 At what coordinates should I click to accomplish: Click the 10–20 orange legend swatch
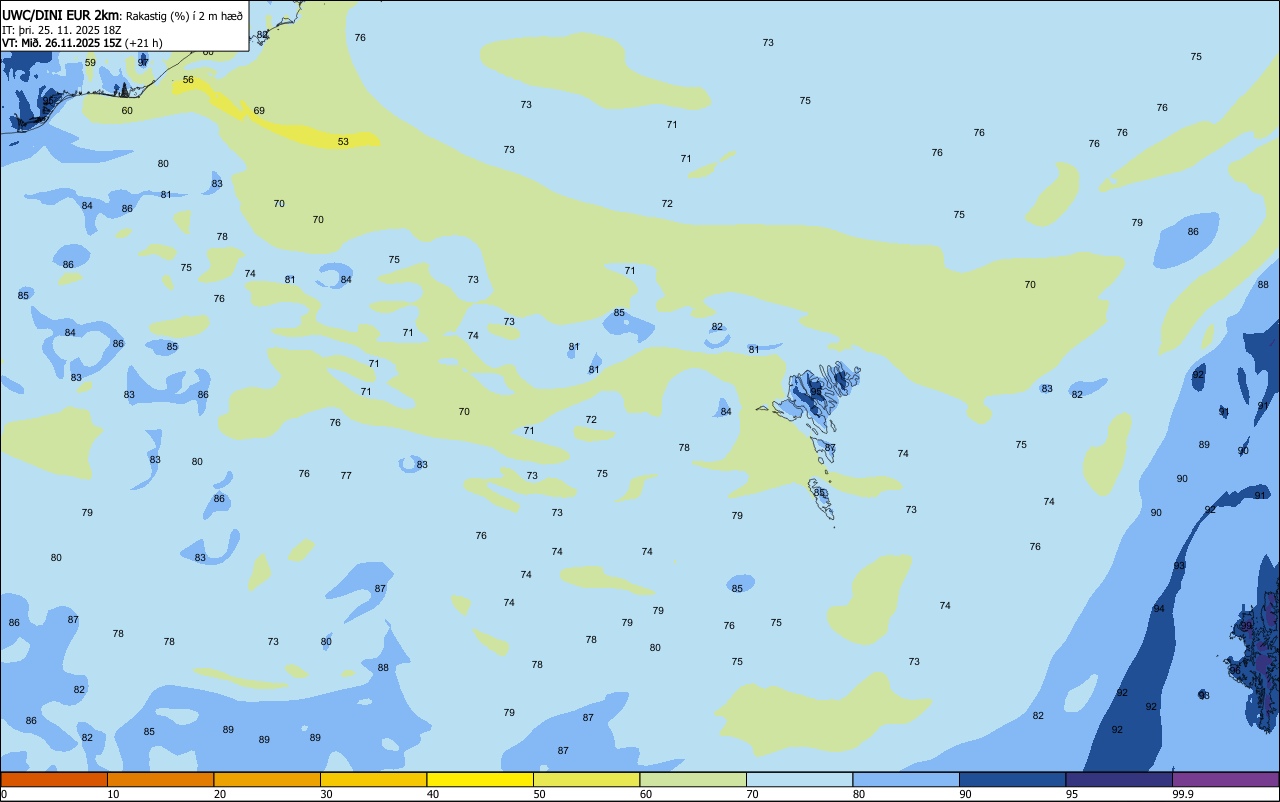coord(160,779)
